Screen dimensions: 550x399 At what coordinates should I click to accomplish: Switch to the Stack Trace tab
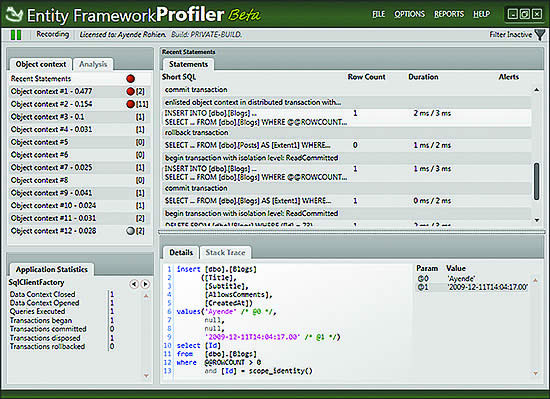coord(225,252)
